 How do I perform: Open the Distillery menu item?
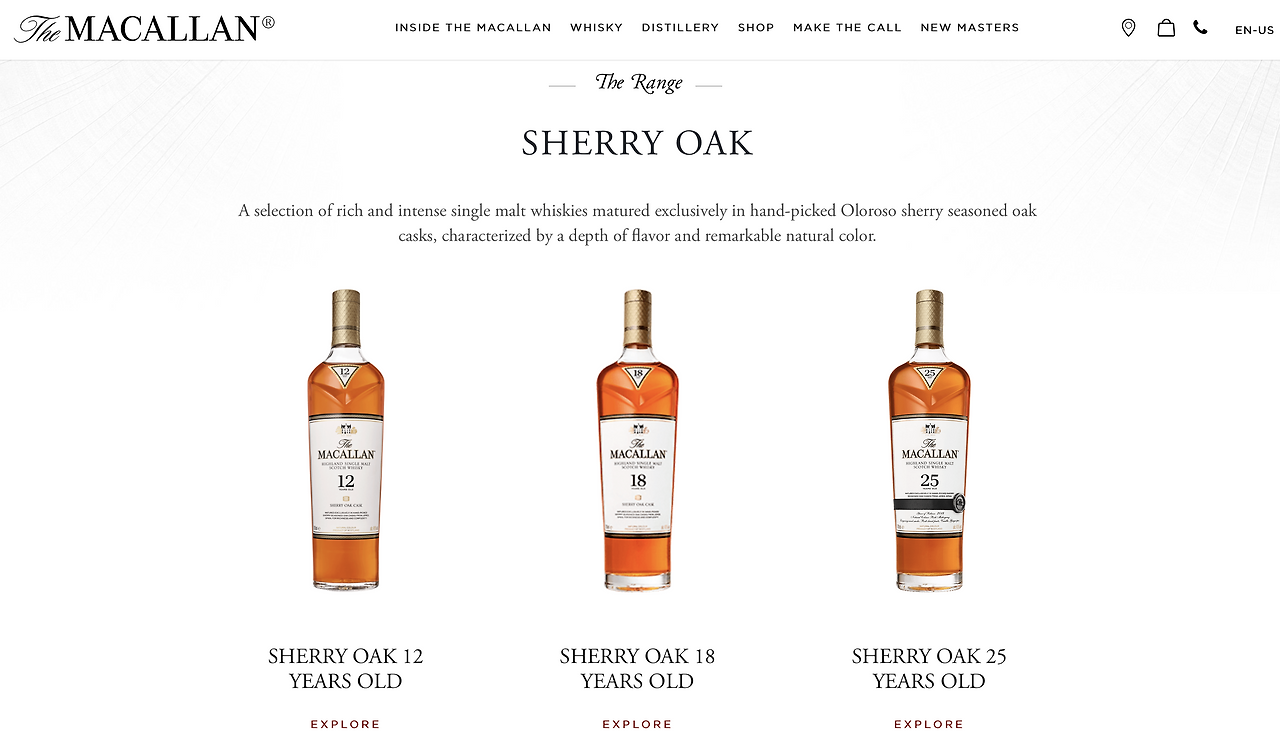[680, 28]
